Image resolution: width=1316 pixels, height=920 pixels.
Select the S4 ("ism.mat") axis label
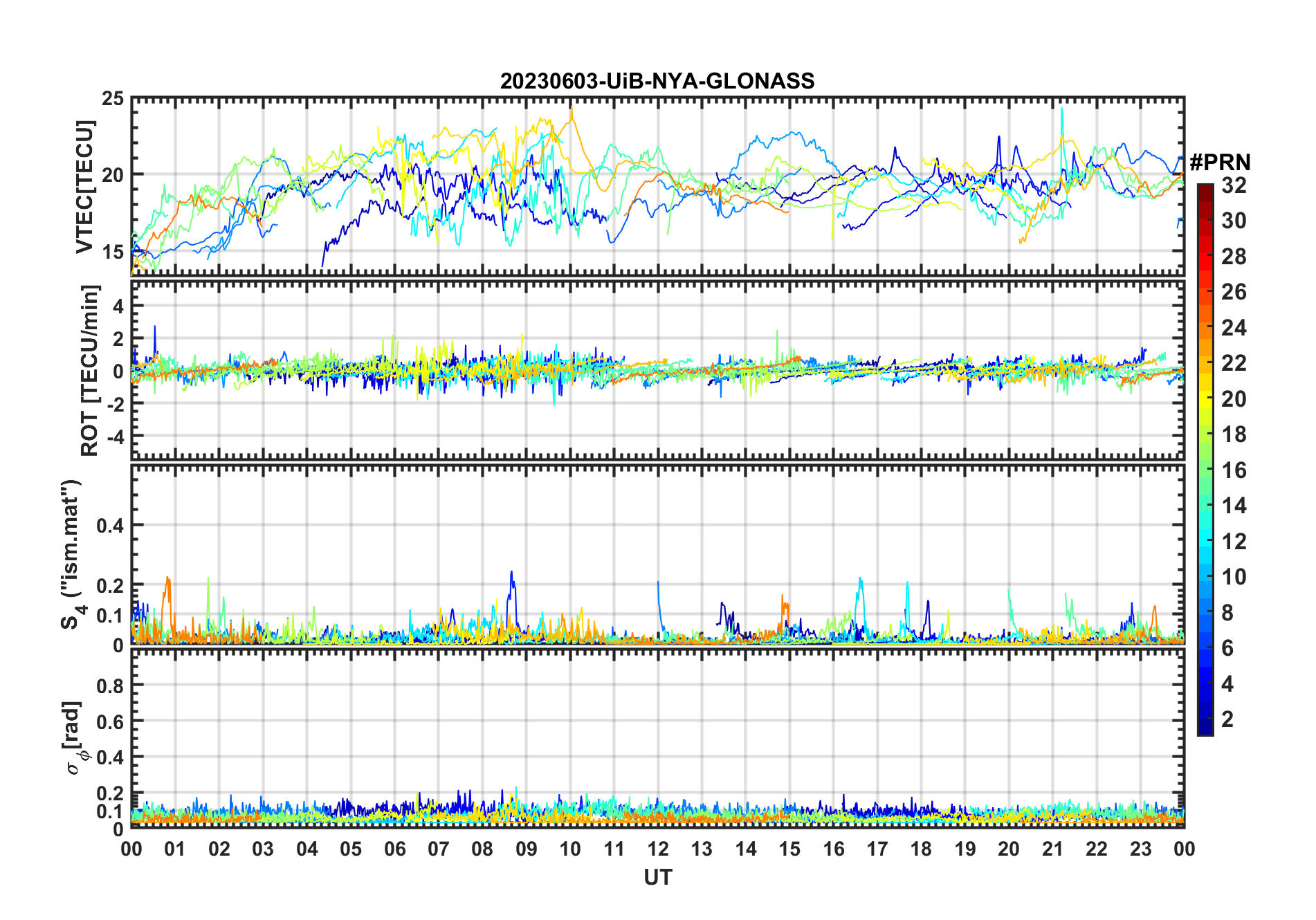click(71, 554)
